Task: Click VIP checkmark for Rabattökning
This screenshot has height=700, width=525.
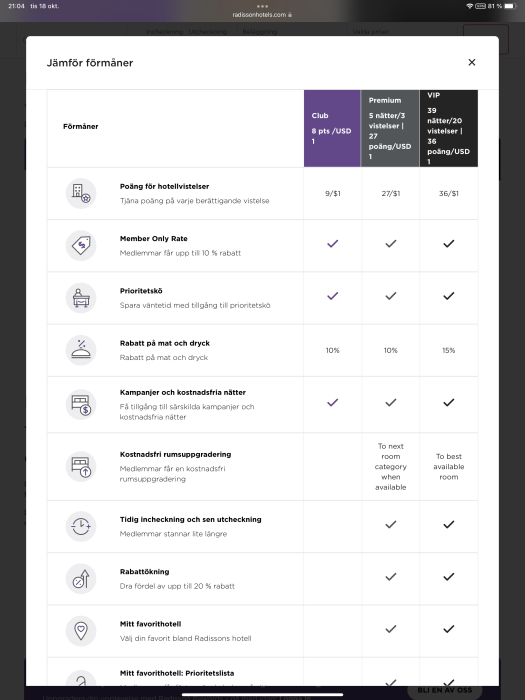Action: [x=449, y=577]
